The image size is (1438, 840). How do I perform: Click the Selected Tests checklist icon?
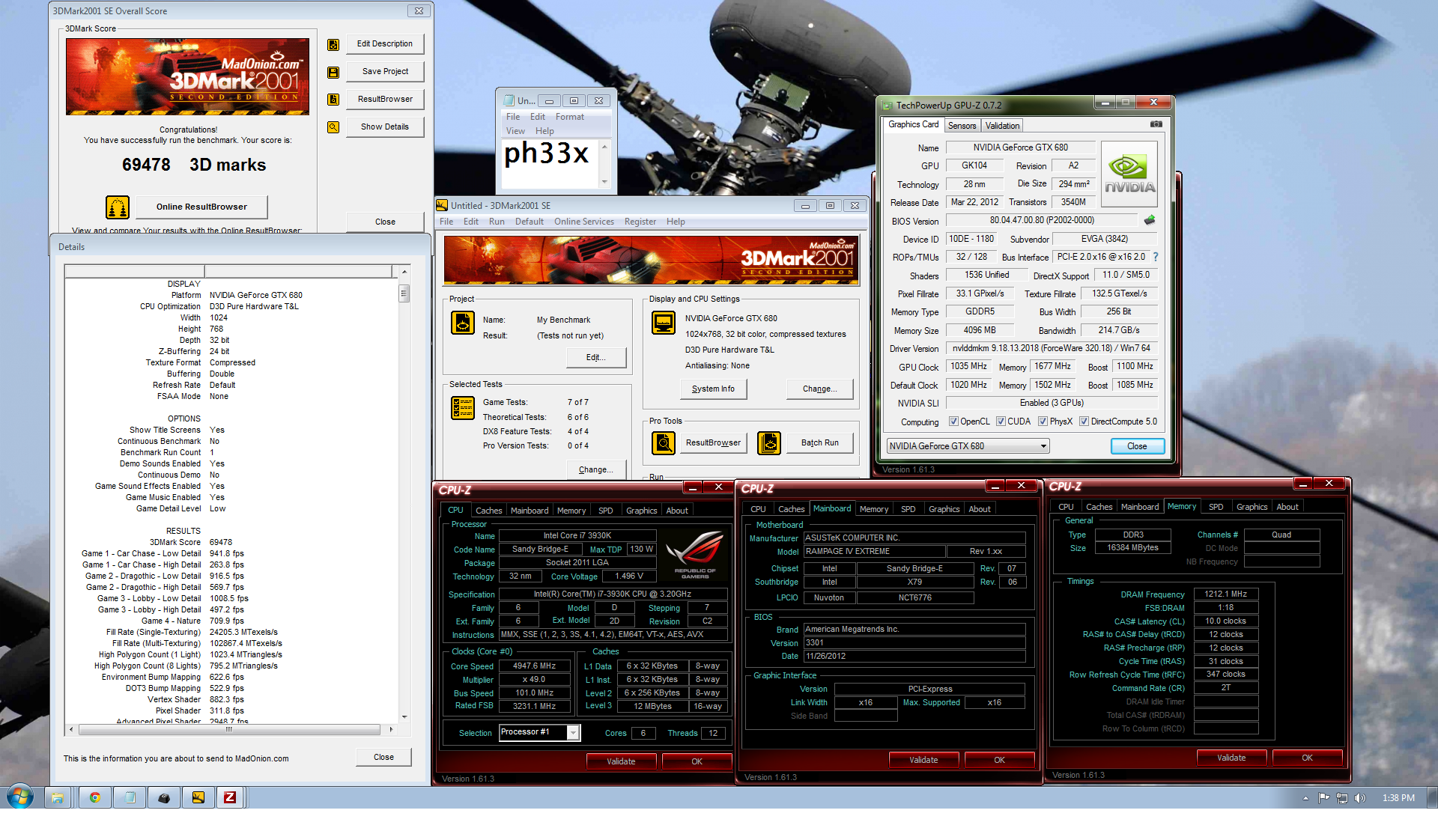(462, 408)
